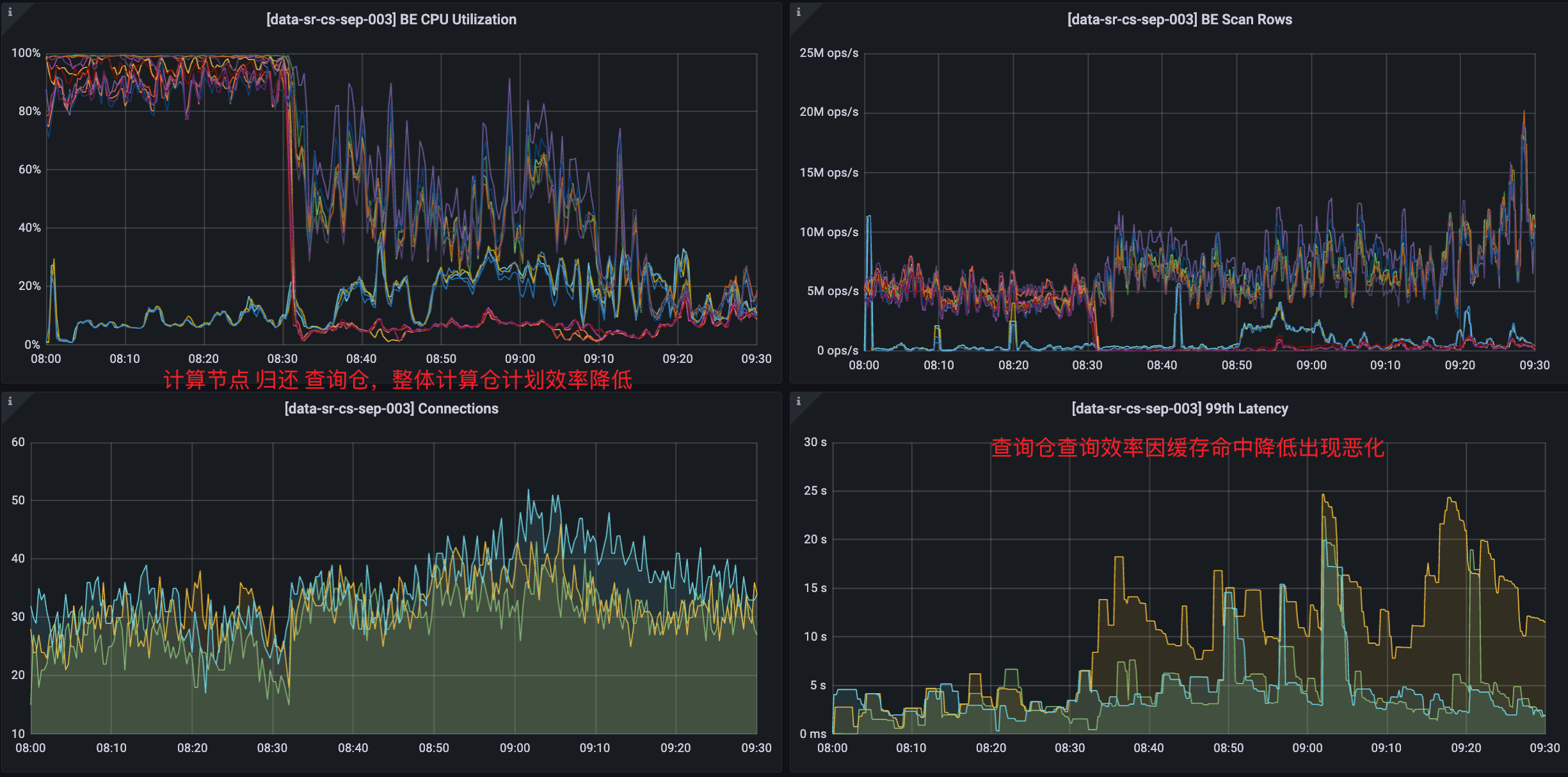Click the 25M ops/s label on Scan Rows axis

point(829,52)
